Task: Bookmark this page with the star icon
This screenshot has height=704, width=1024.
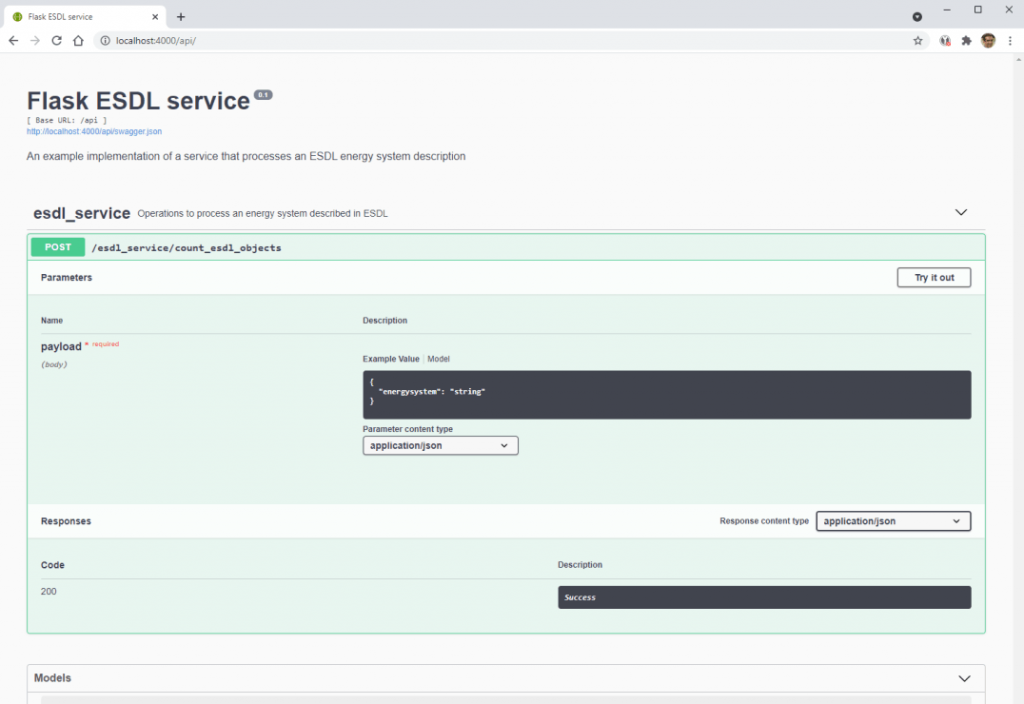Action: pyautogui.click(x=918, y=40)
